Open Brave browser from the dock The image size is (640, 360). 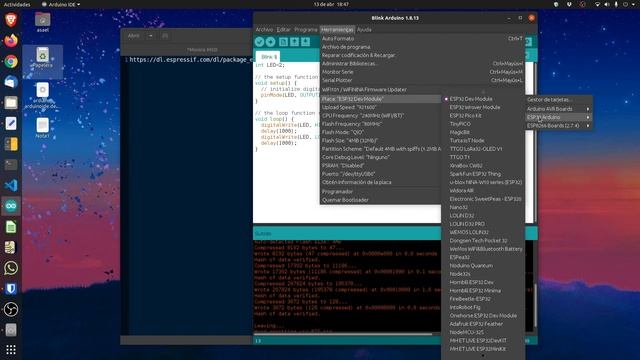coord(11,20)
